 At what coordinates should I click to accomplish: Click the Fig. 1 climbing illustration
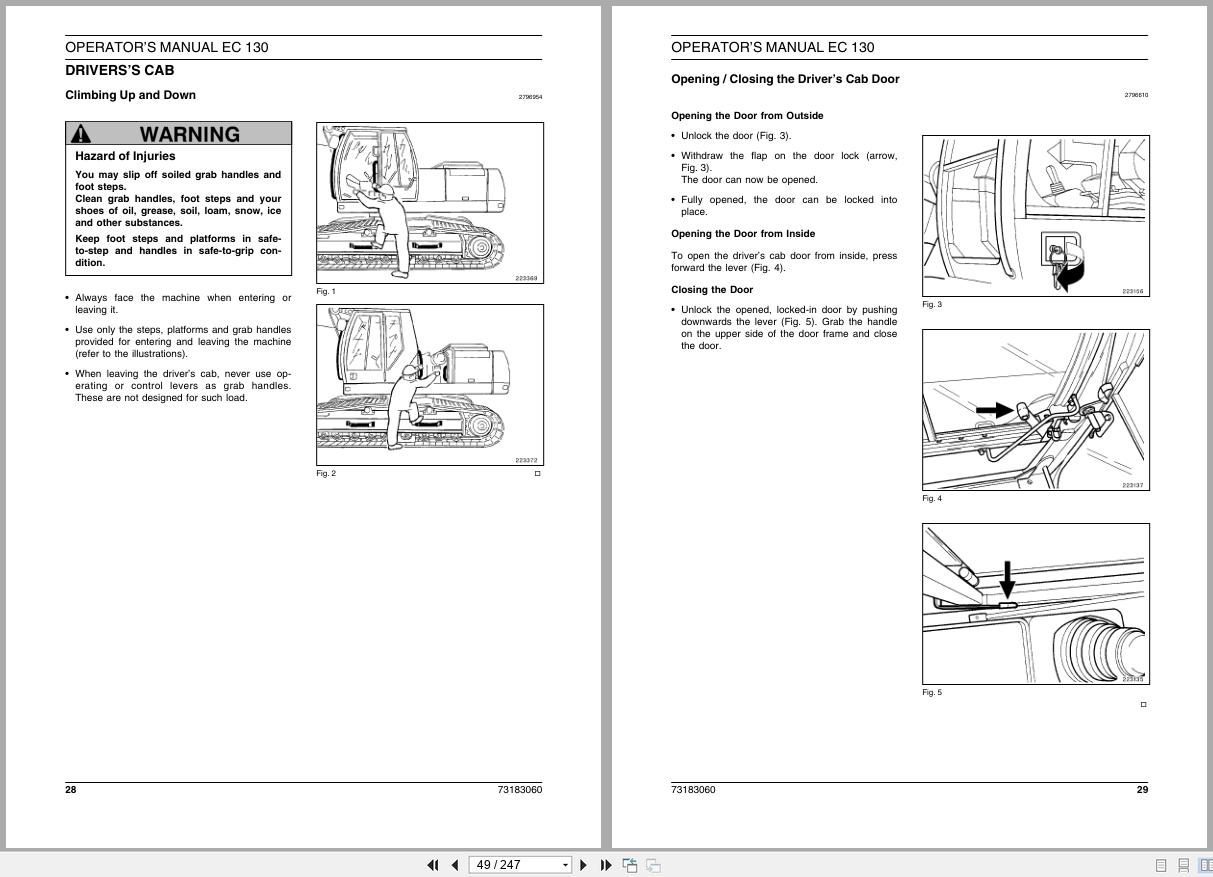(430, 202)
